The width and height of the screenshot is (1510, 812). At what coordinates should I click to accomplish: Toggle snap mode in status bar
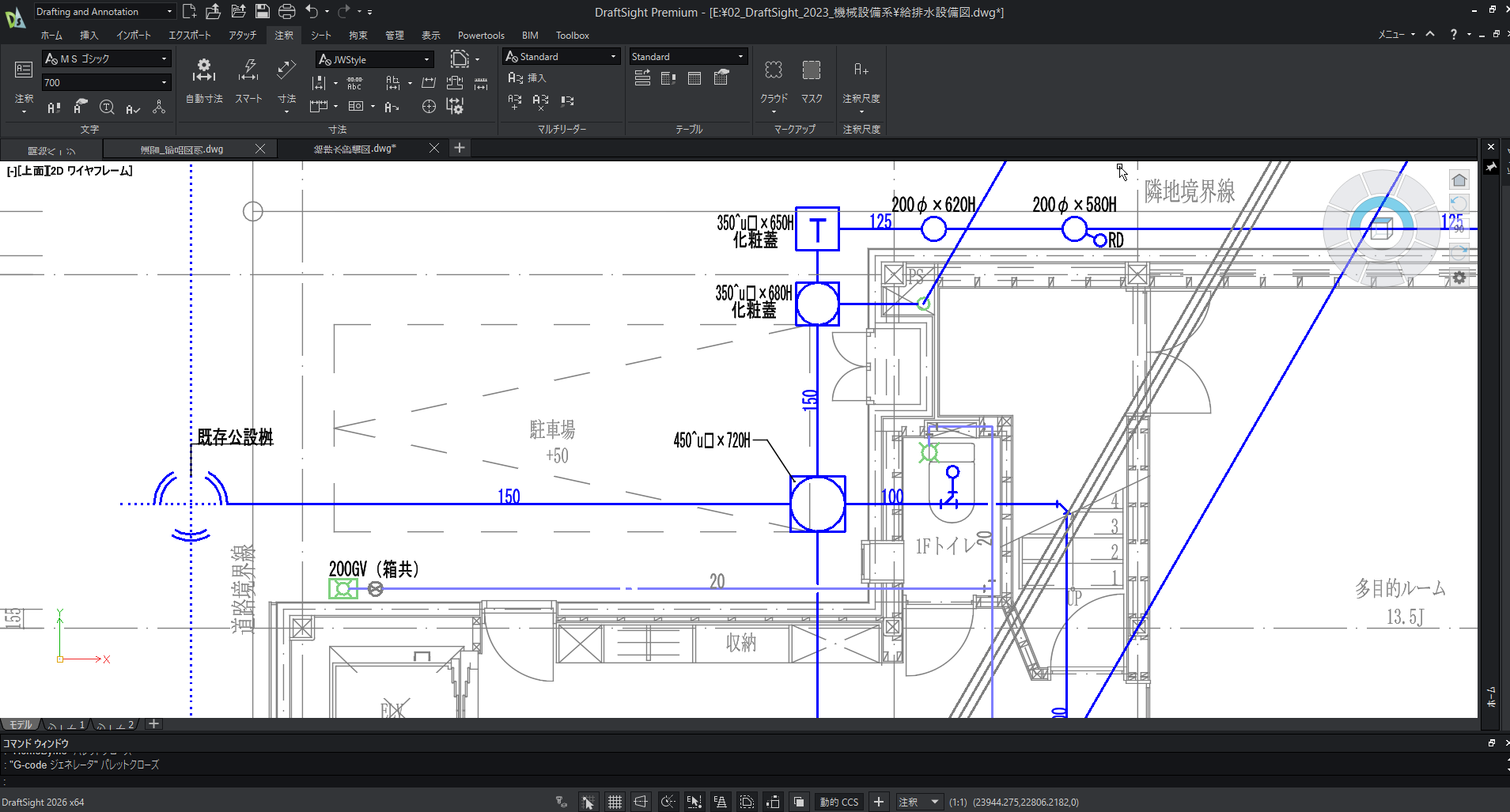click(x=588, y=802)
